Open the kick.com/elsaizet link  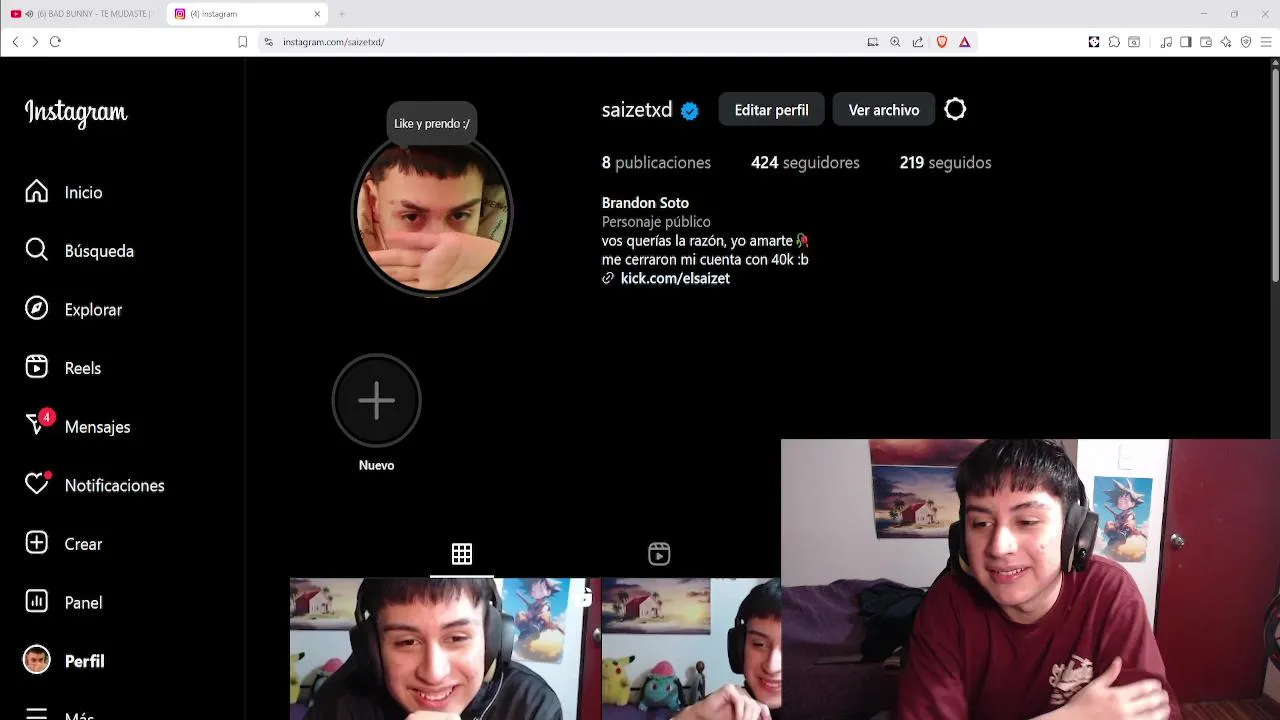pos(675,278)
